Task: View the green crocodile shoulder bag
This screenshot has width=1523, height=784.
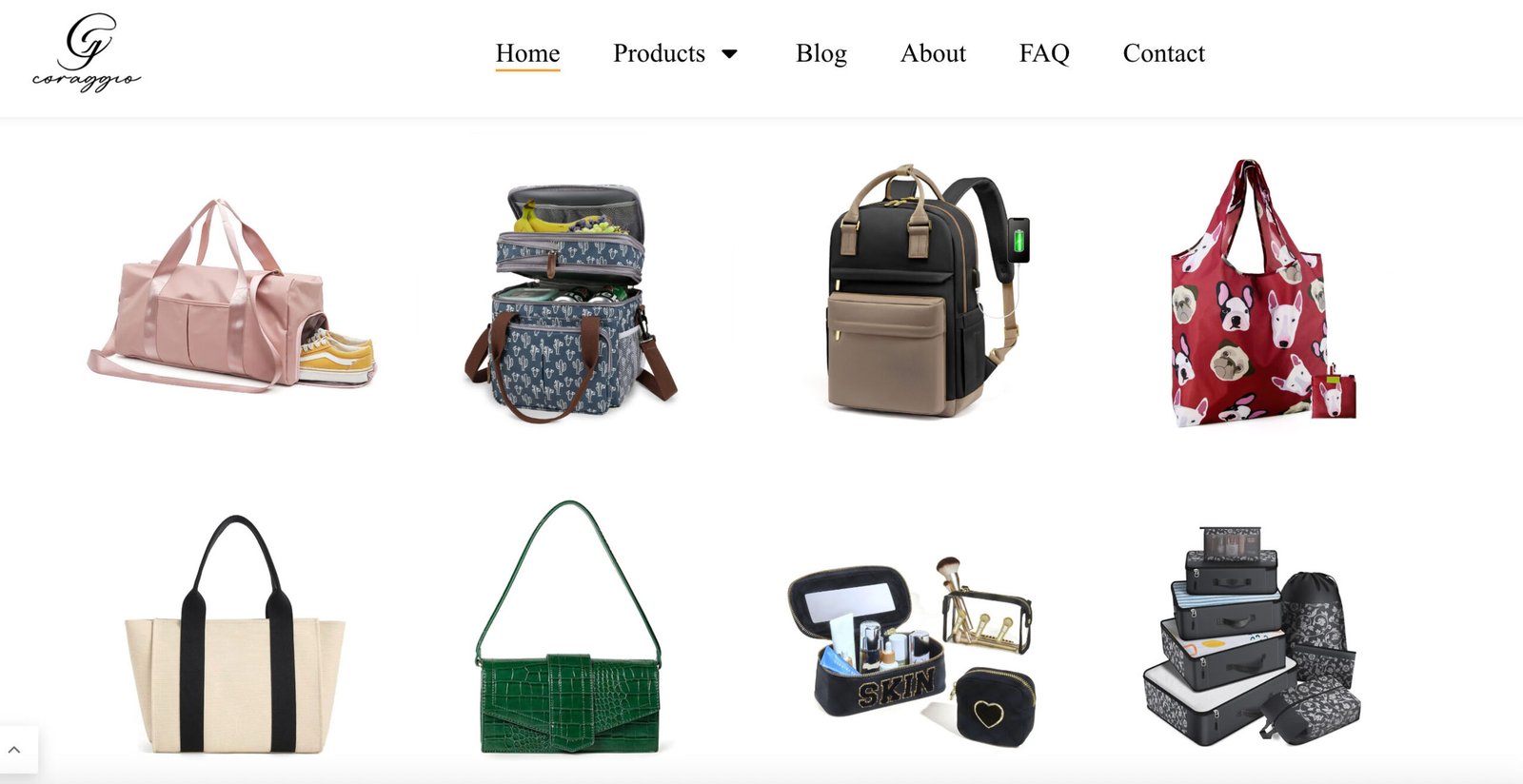Action: pos(569,628)
